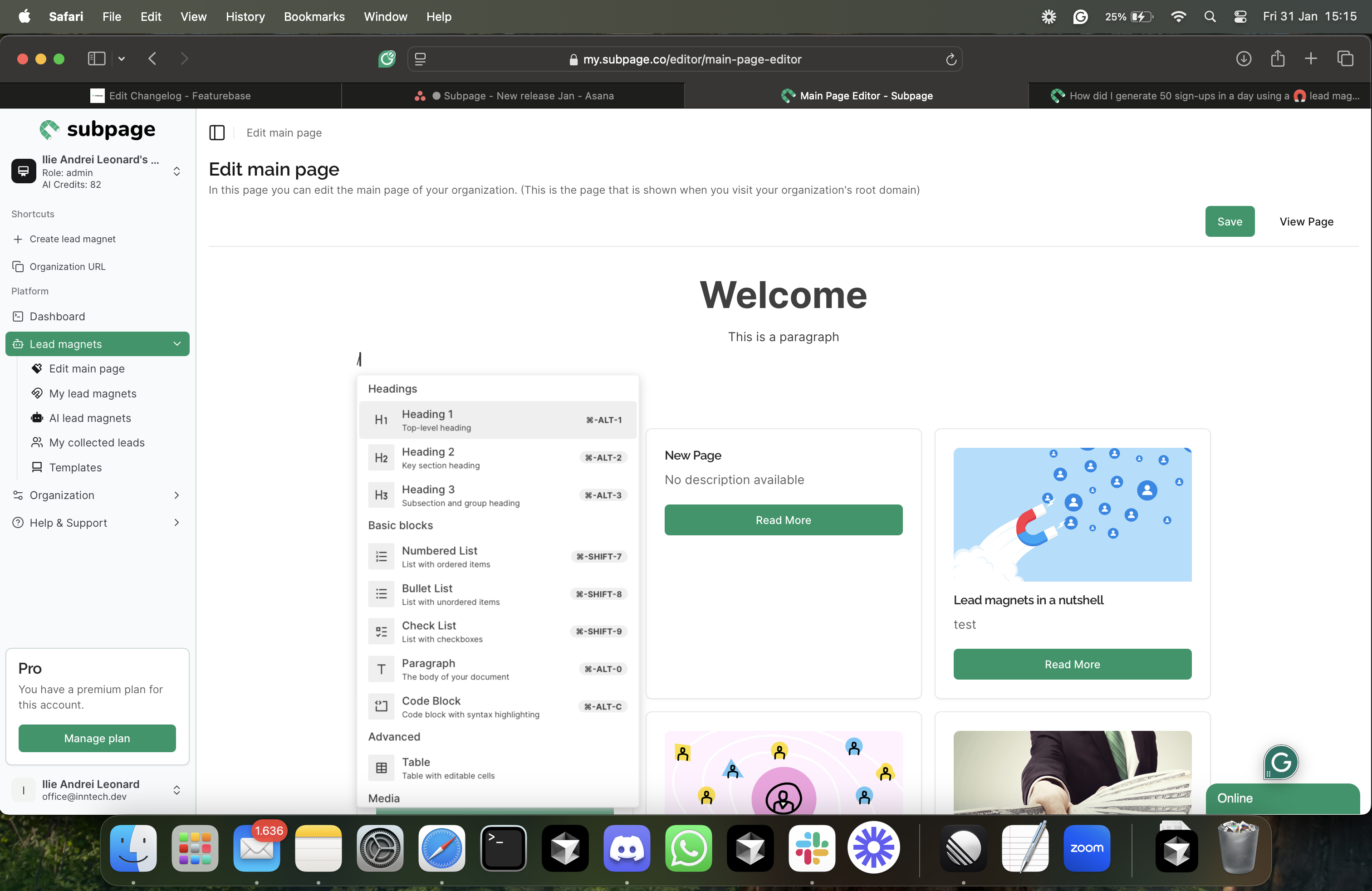The height and width of the screenshot is (891, 1372).
Task: Click Create lead magnet shortcut
Action: tap(72, 239)
